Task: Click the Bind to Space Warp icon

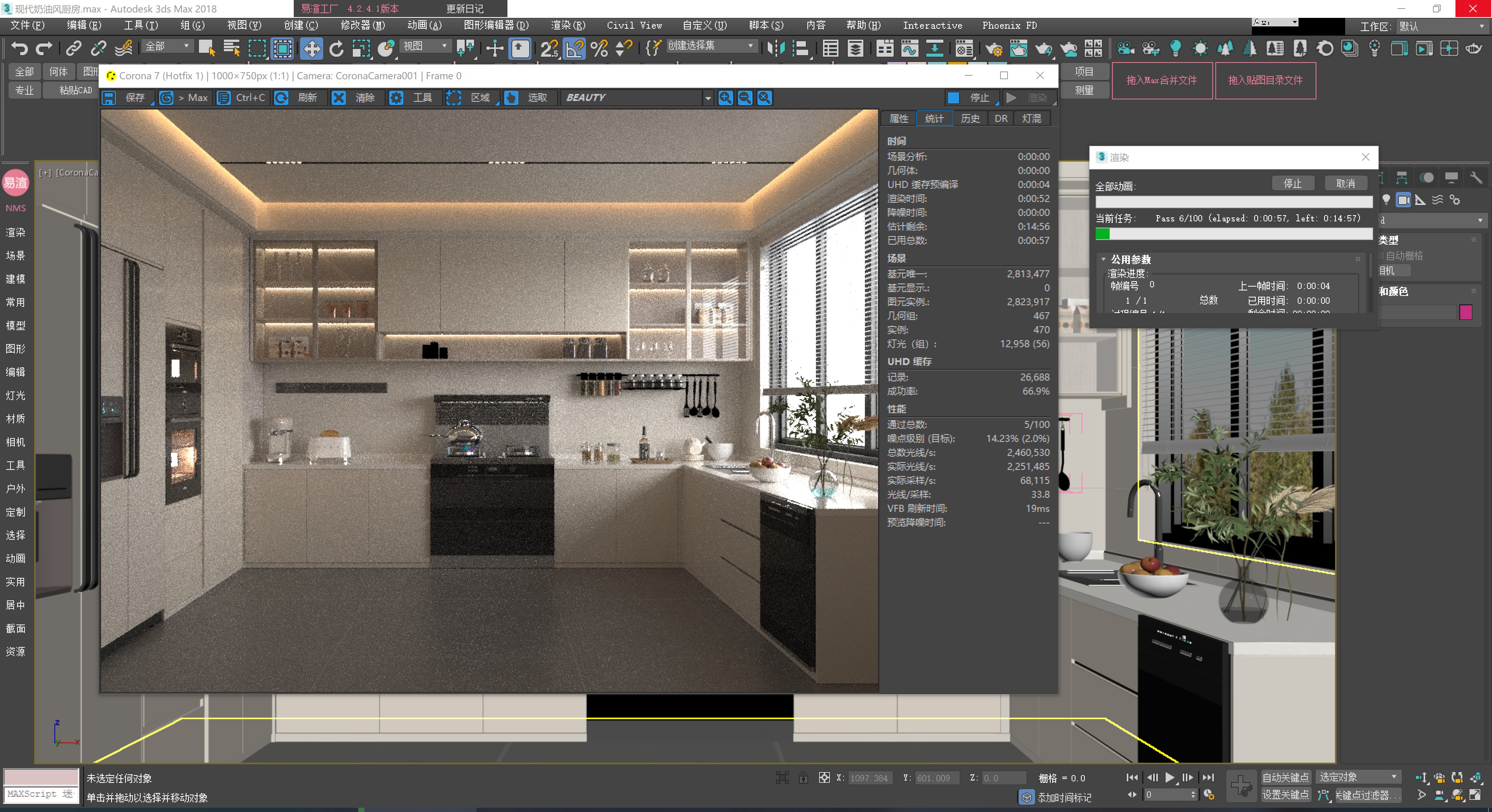Action: [x=124, y=48]
